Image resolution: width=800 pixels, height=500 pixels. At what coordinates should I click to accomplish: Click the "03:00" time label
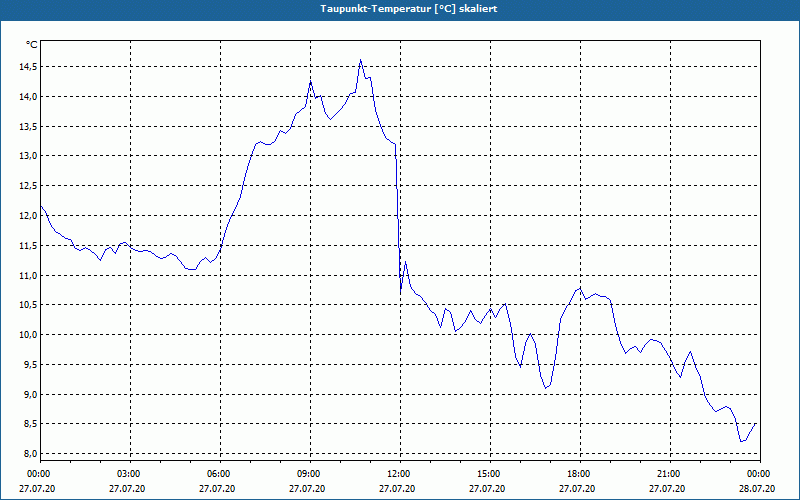coord(131,474)
